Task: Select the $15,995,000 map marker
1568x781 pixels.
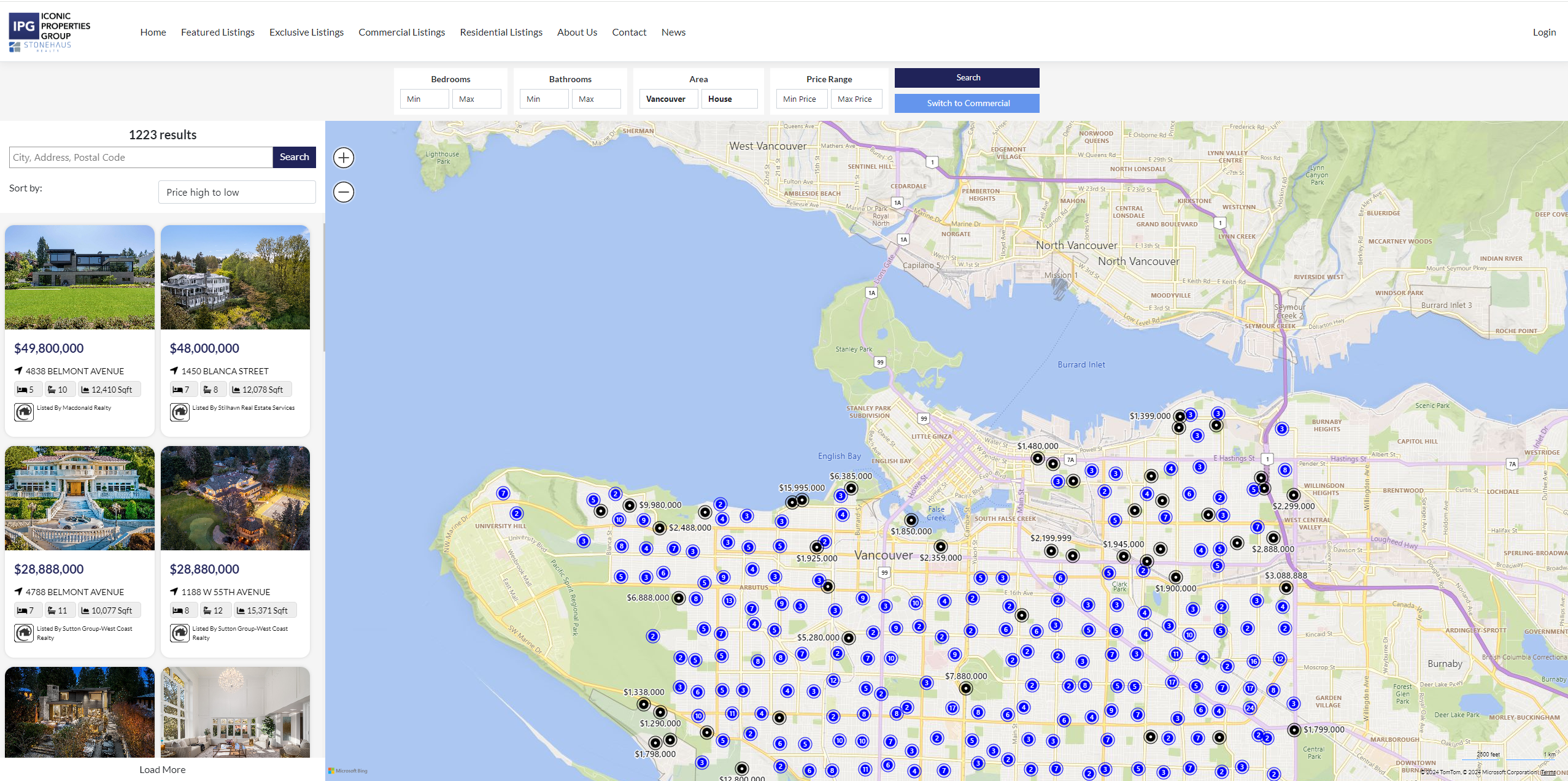Action: 802,500
